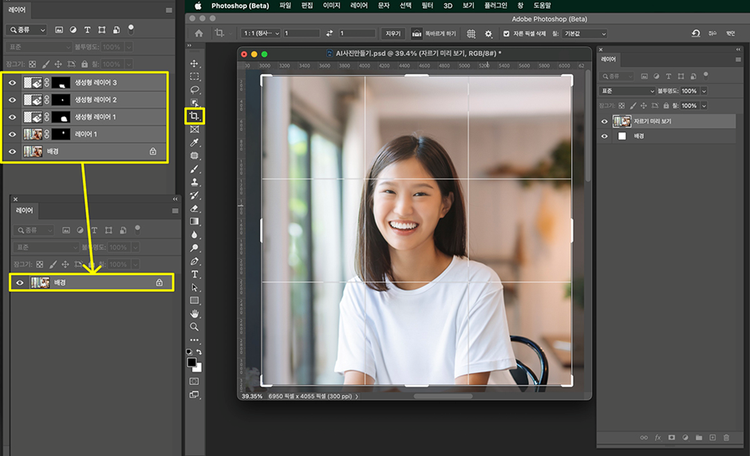Select the Hand tool
750x456 pixels.
point(194,313)
